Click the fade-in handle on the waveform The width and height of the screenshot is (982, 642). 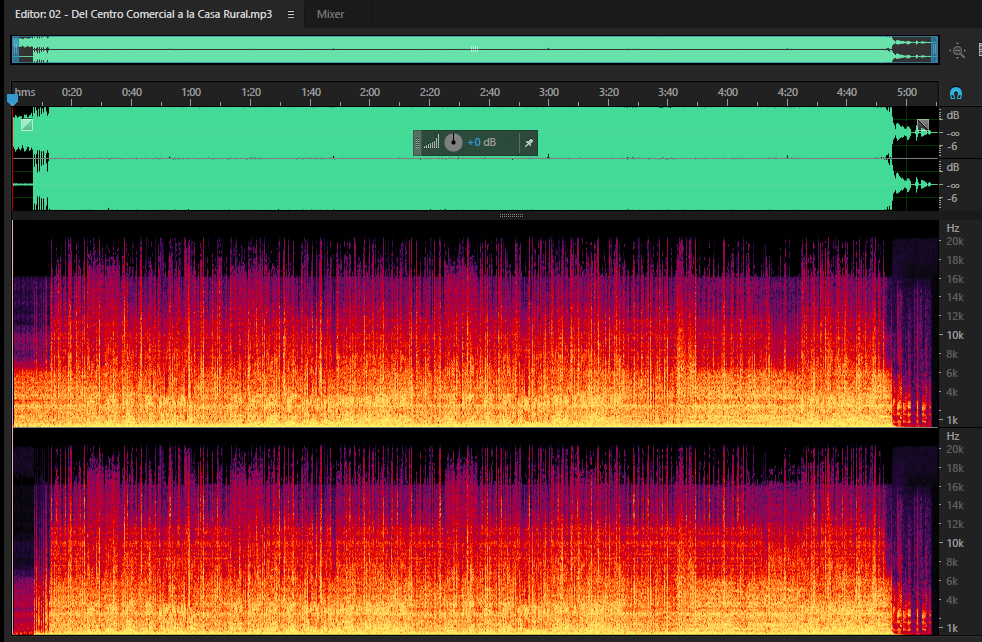27,125
